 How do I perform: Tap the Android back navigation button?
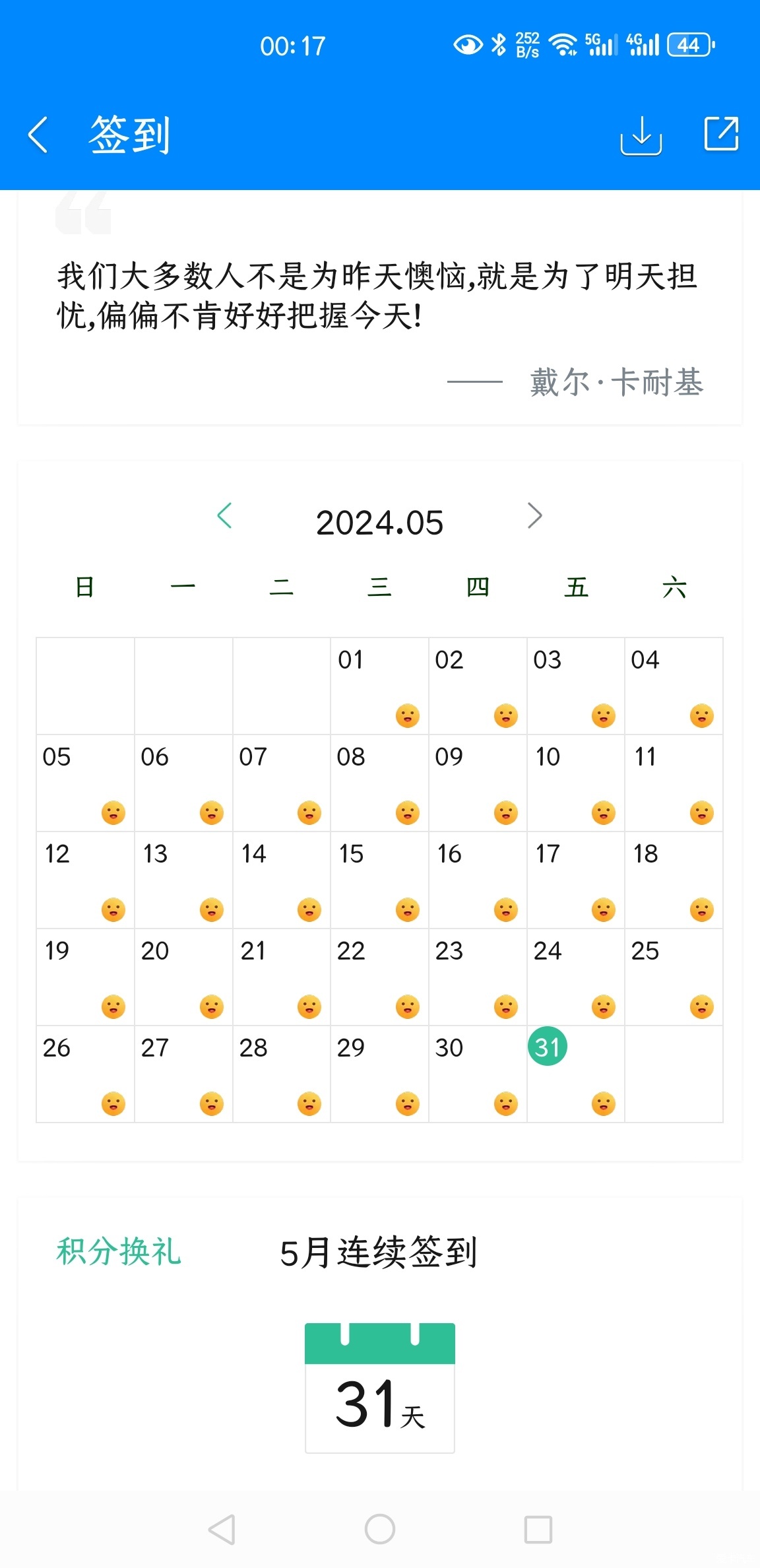[x=222, y=1530]
